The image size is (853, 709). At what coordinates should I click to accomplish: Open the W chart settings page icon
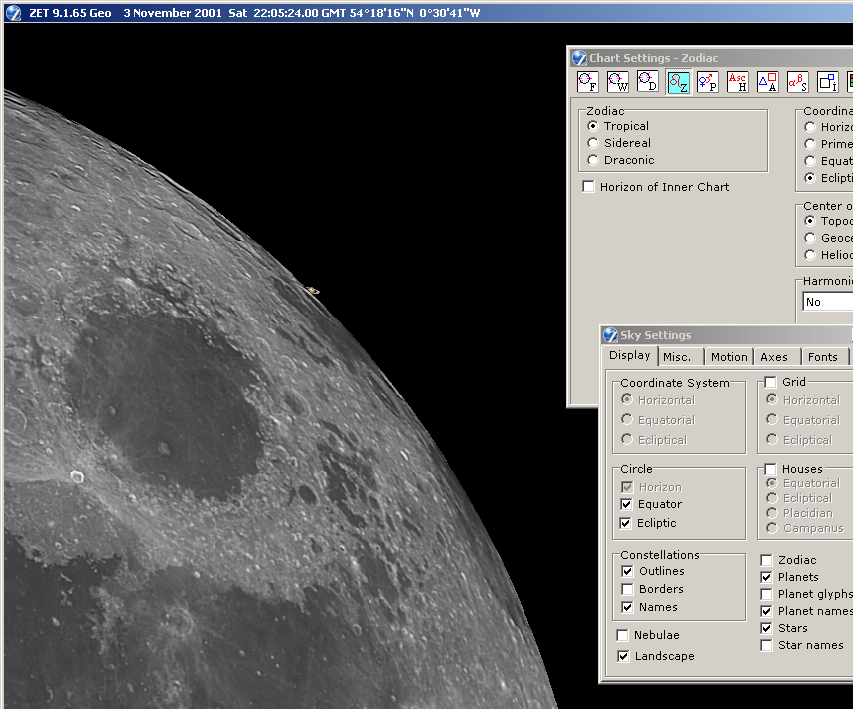618,82
